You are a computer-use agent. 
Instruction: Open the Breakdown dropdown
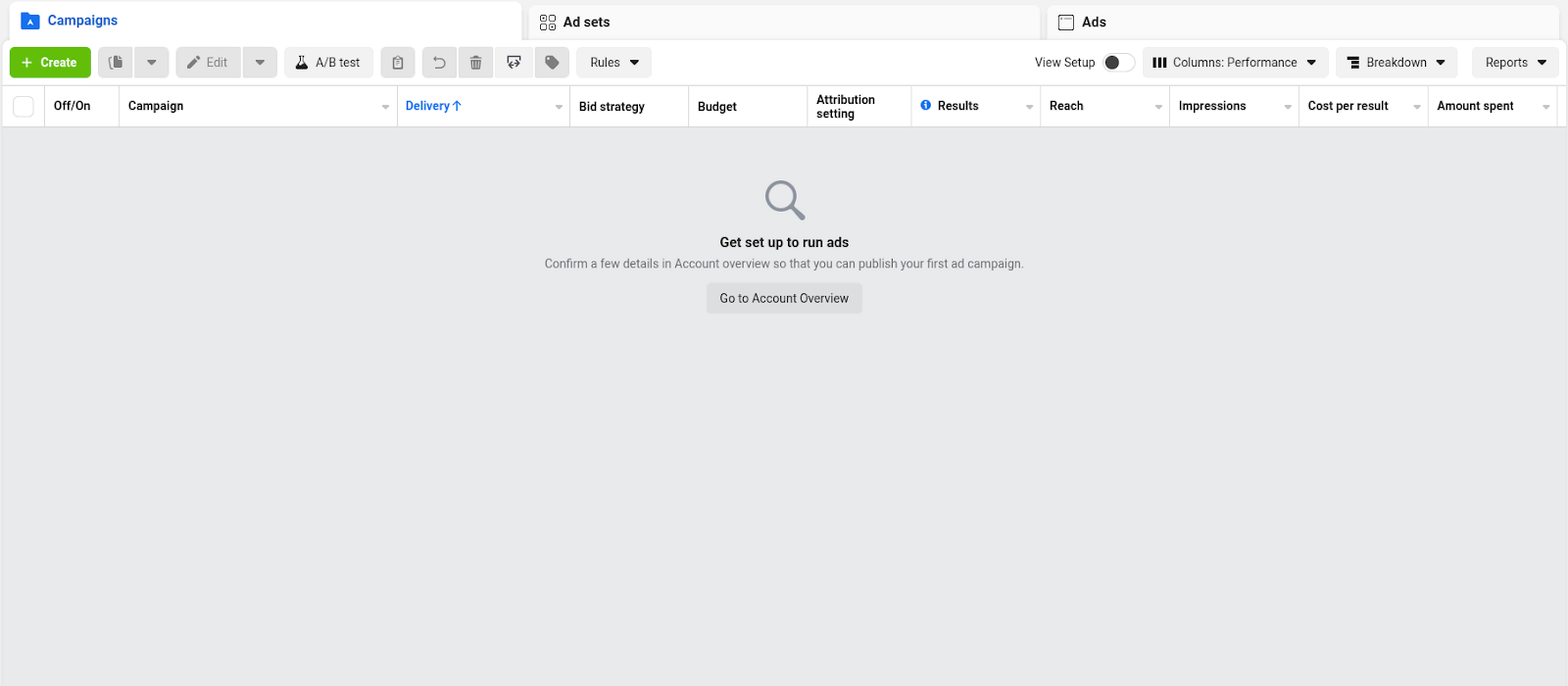(x=1396, y=63)
